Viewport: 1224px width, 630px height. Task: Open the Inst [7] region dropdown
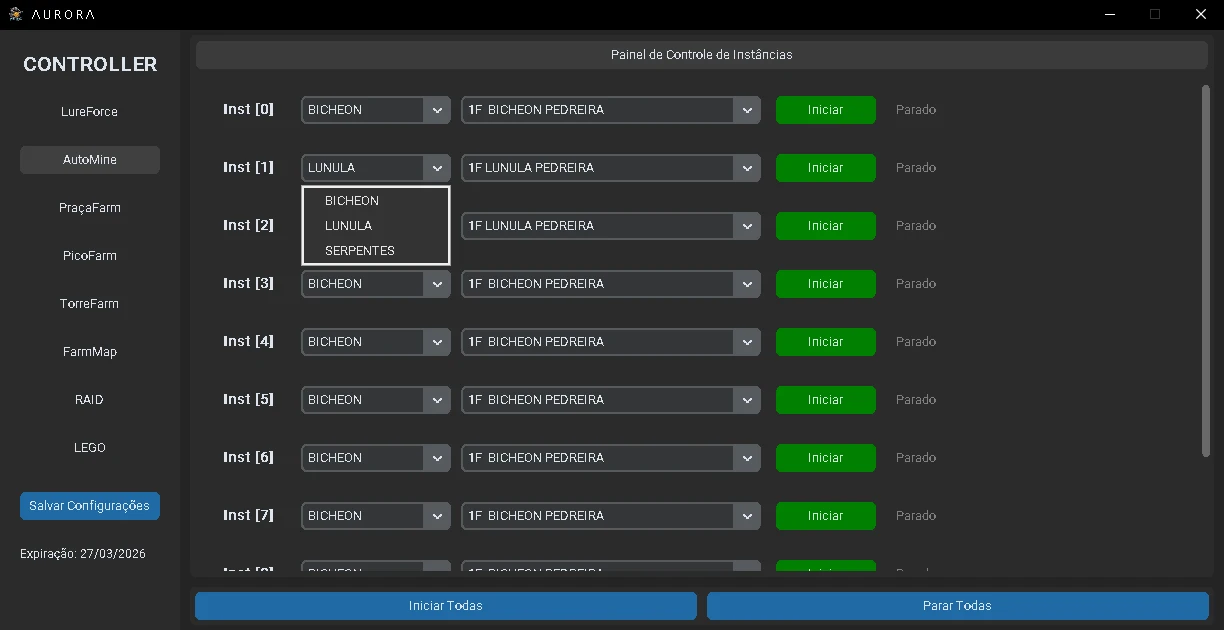pyautogui.click(x=375, y=516)
